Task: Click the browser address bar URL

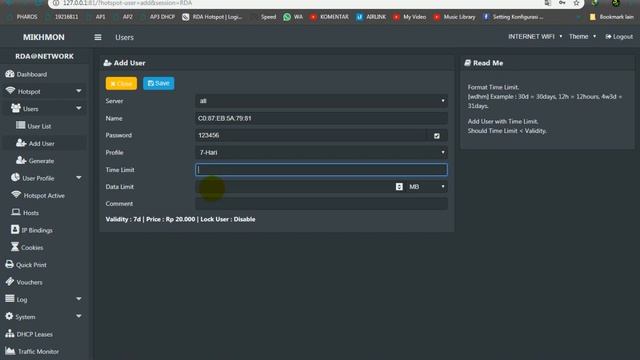Action: point(127,3)
